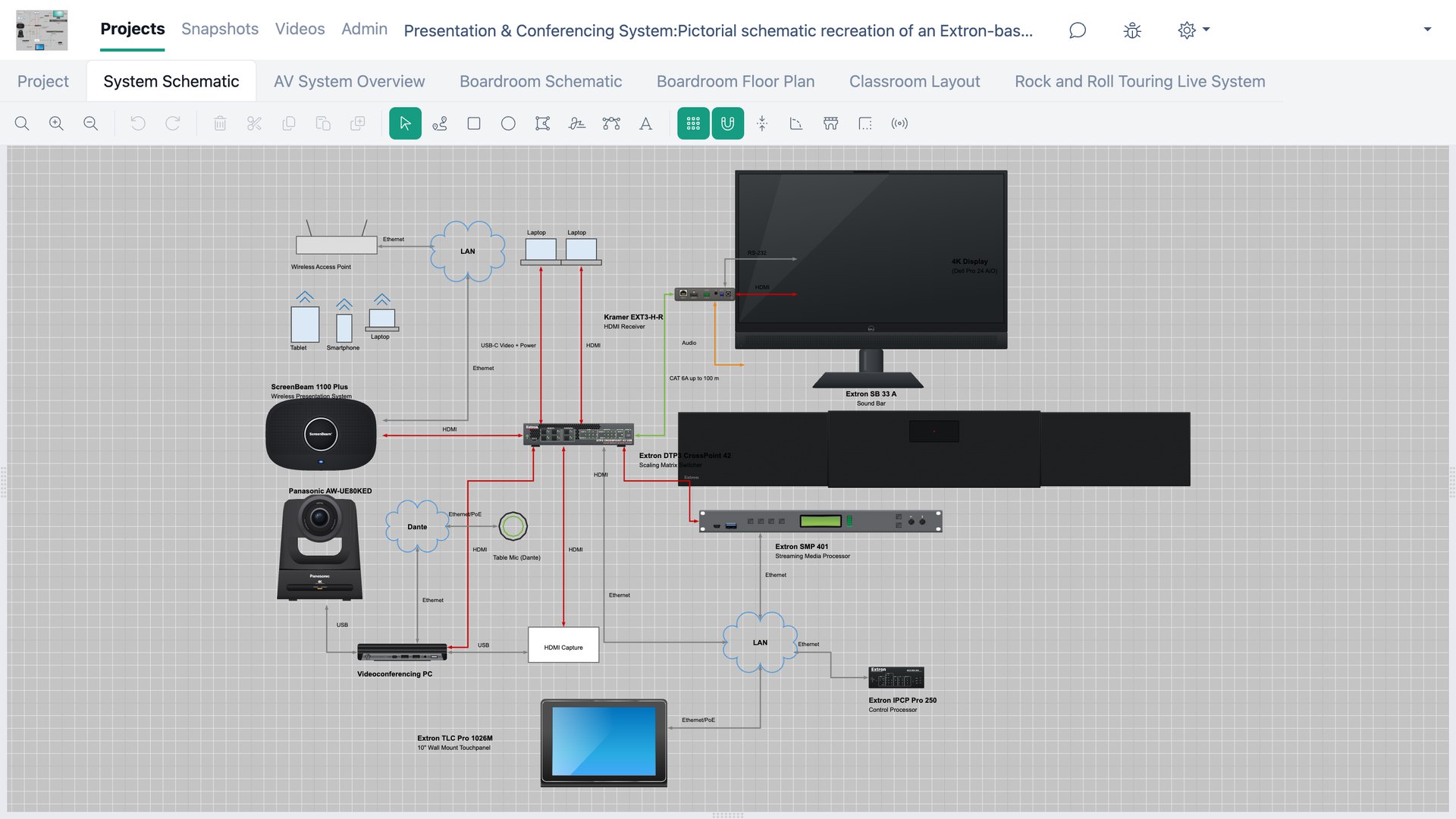Open Rock and Roll Touring Live System tab

pyautogui.click(x=1140, y=81)
